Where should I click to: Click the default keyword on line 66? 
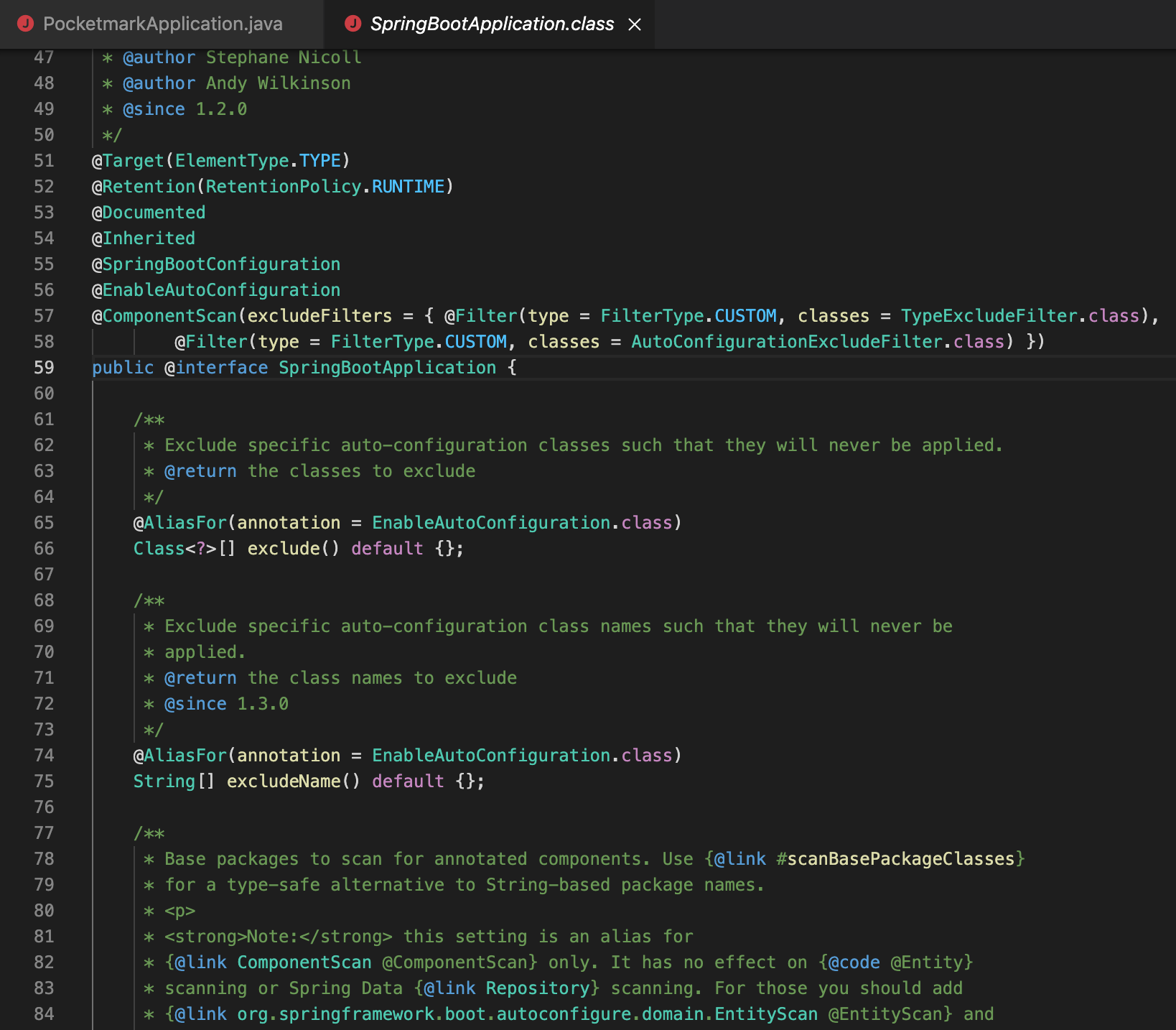pos(387,549)
